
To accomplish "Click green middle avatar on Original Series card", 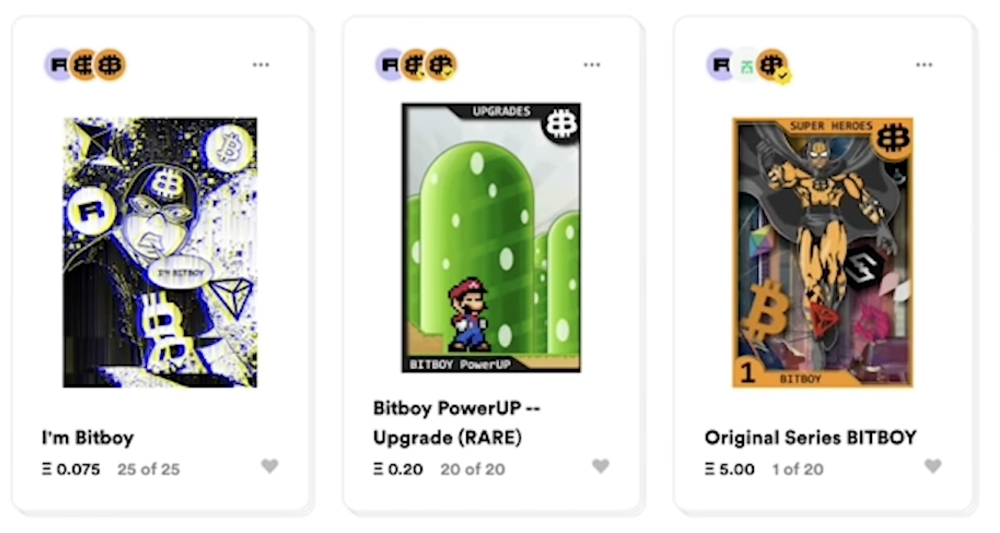I will pyautogui.click(x=746, y=65).
